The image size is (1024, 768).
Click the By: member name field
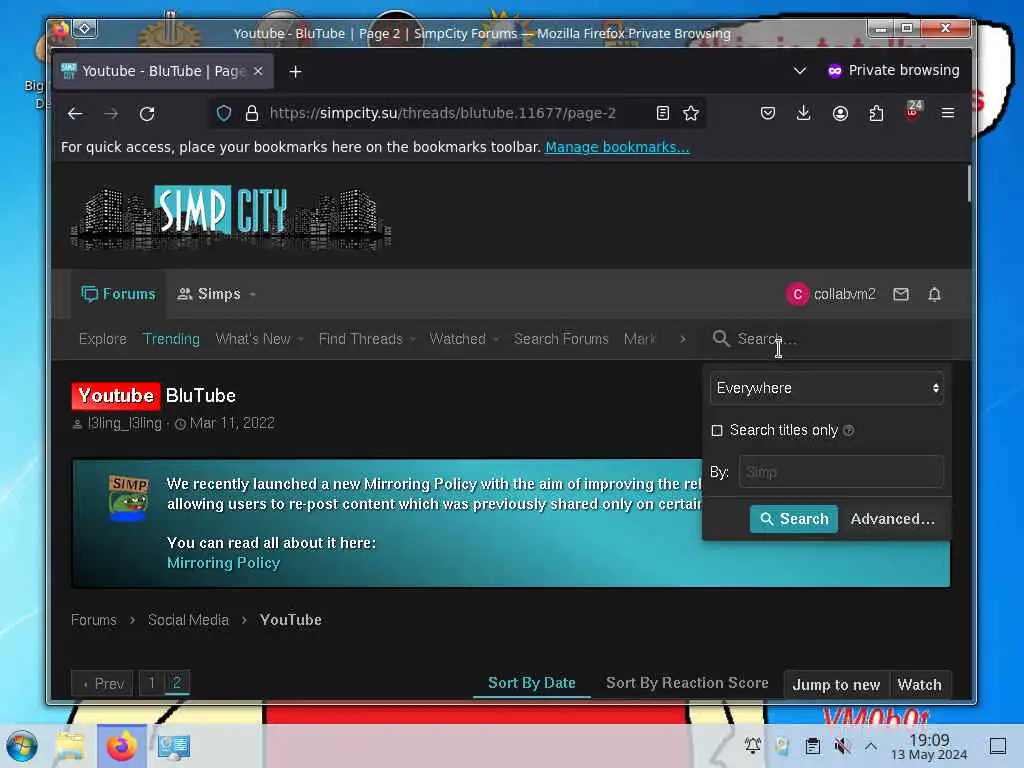coord(840,472)
